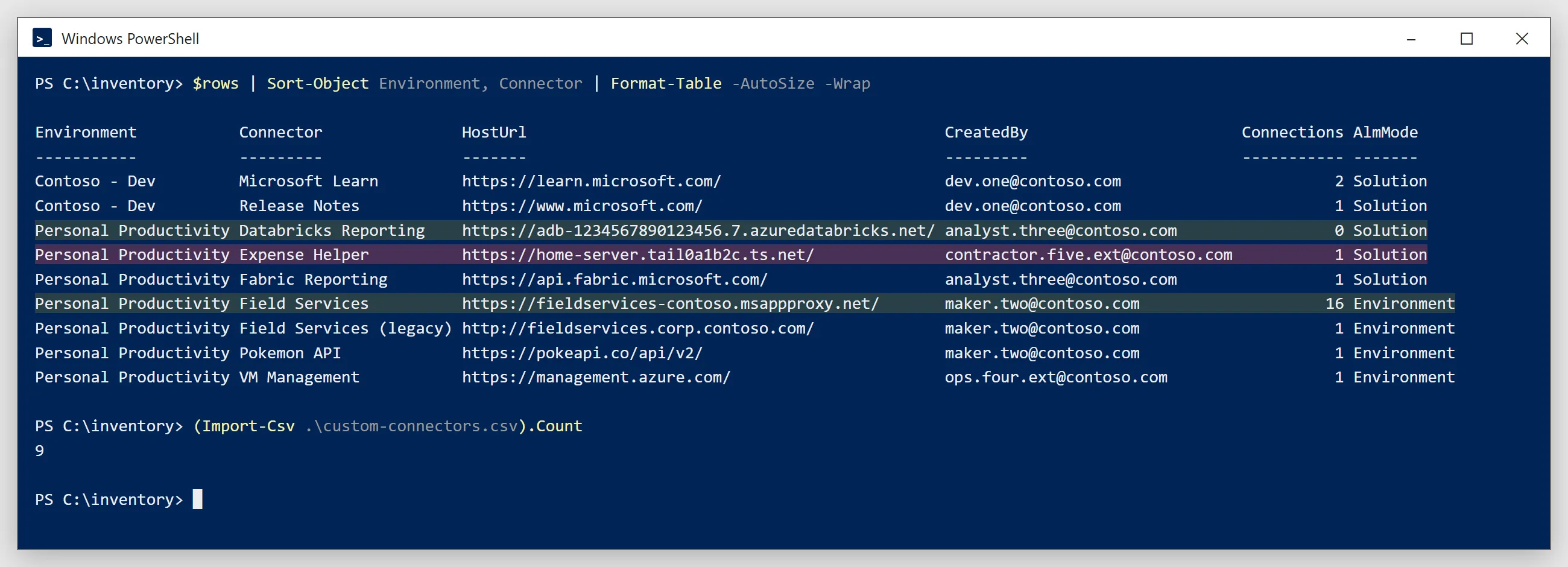Screen dimensions: 1568x567
Task: Click the https://www.microsoft.com/ URL
Action: click(x=582, y=206)
